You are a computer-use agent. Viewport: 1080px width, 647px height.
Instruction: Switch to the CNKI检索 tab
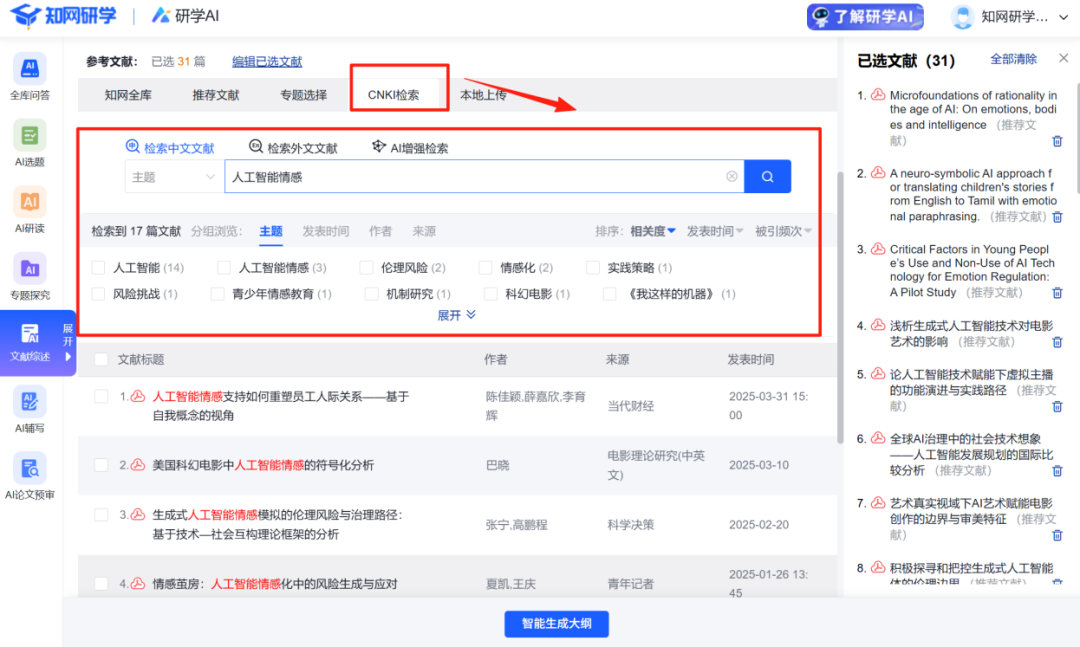point(393,95)
